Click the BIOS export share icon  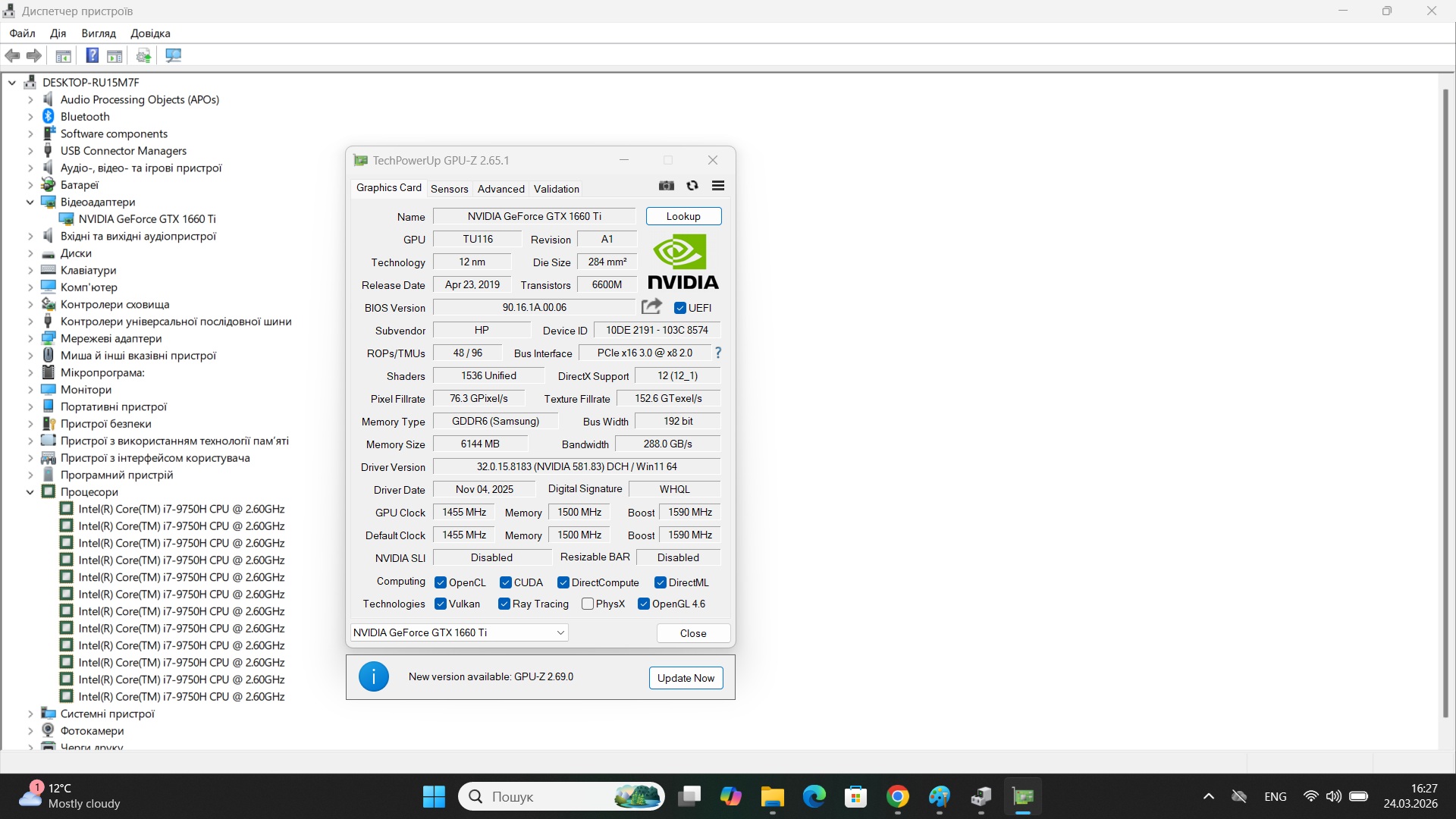click(x=651, y=306)
